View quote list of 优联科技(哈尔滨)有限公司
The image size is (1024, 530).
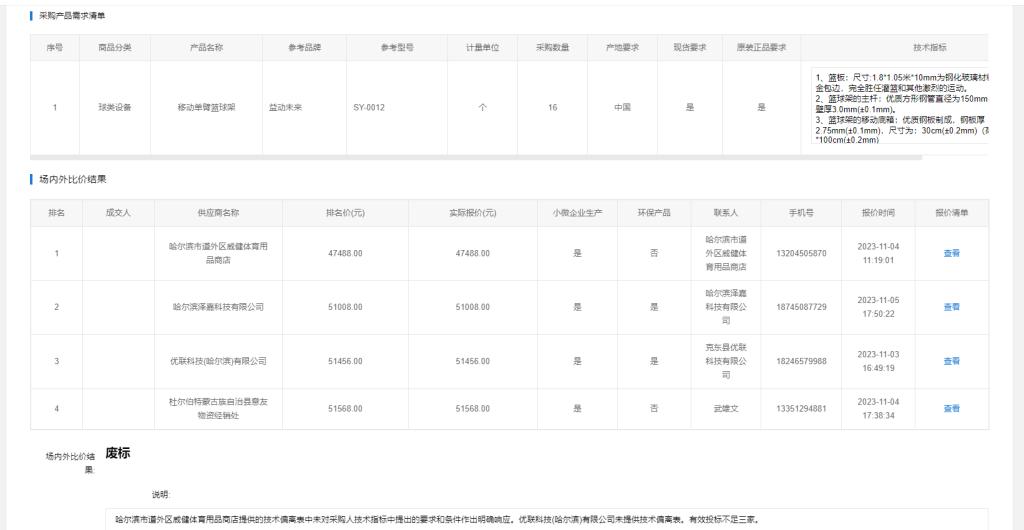click(x=951, y=361)
